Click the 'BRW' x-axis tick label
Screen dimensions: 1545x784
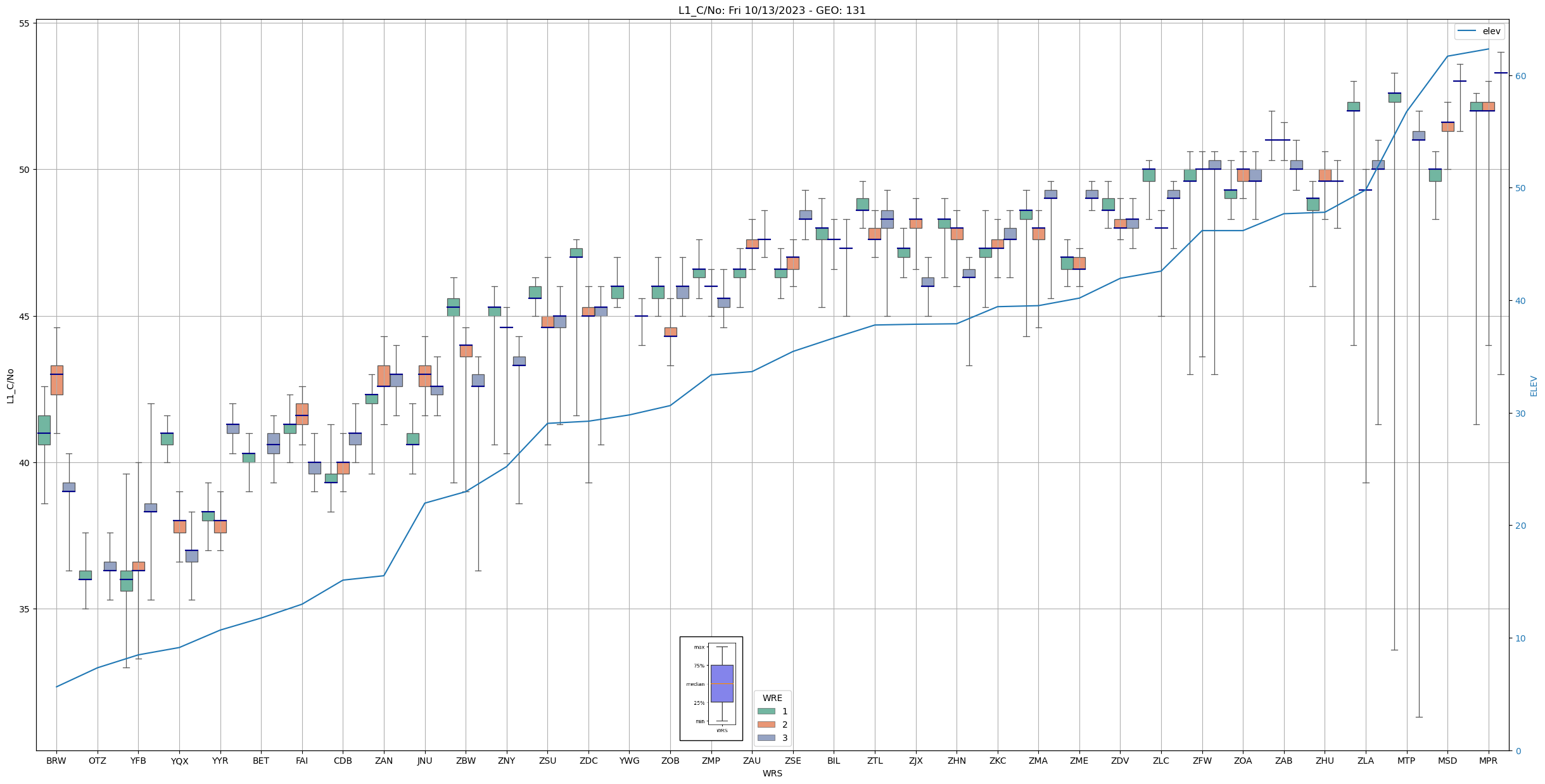click(x=56, y=761)
